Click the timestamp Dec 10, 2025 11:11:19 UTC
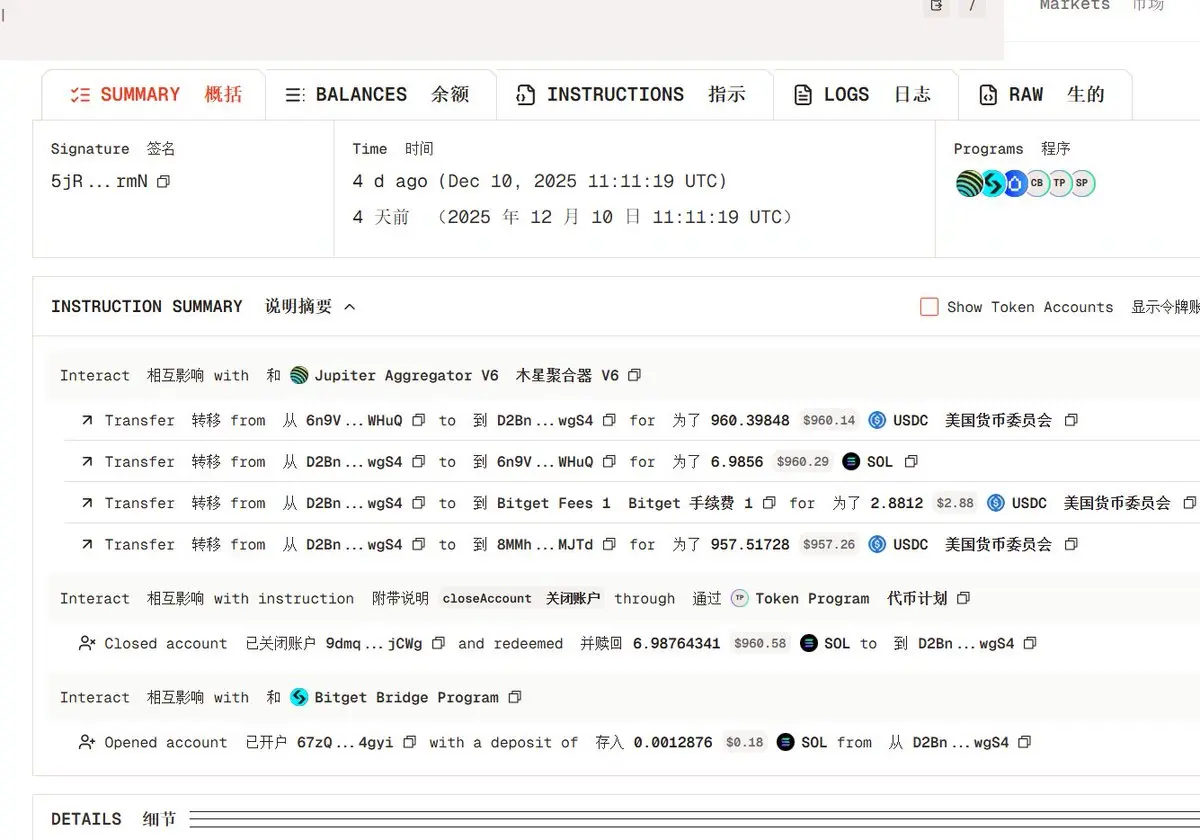 [583, 182]
